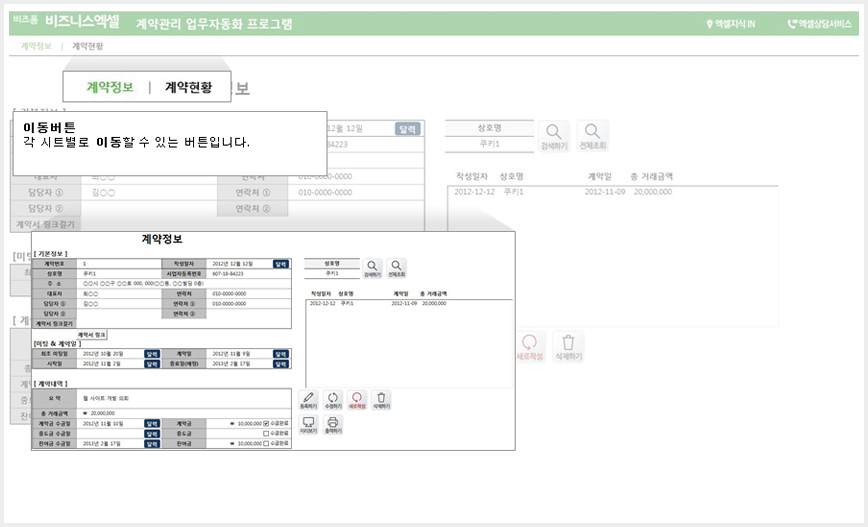Click the 요 약 summary field in the inset
Image resolution: width=868 pixels, height=527 pixels.
click(x=184, y=398)
